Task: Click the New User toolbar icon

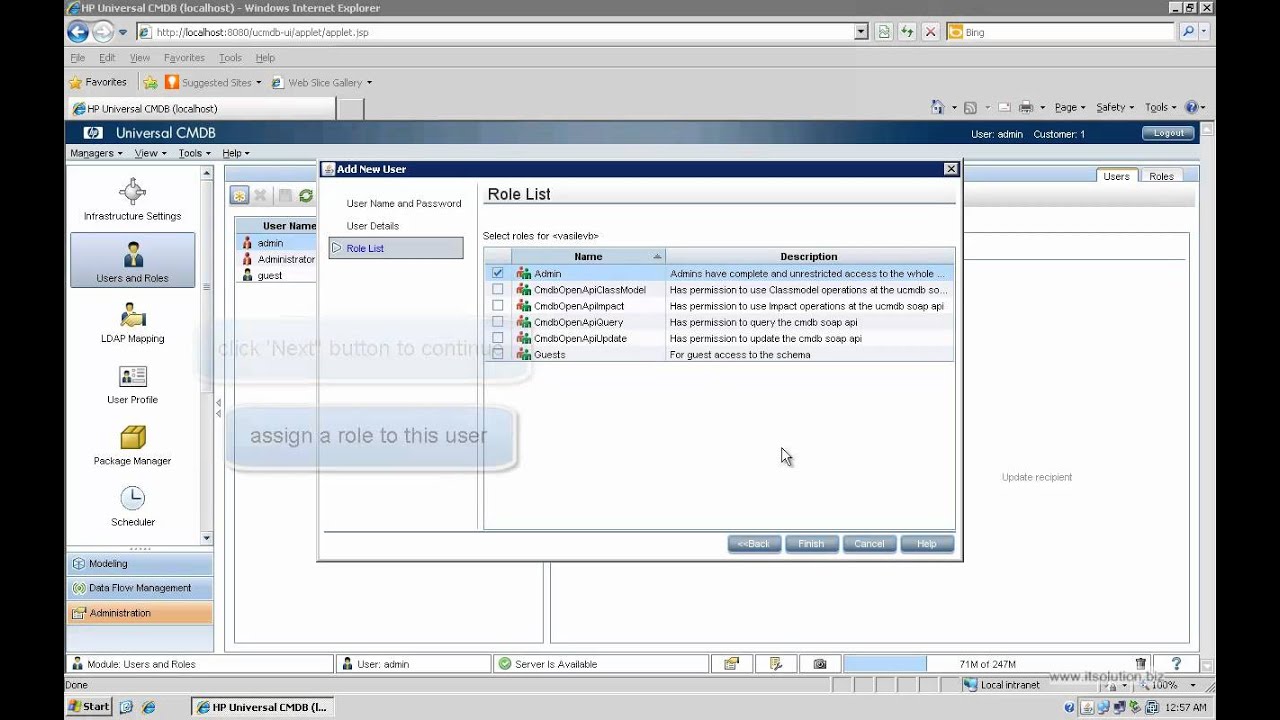Action: tap(239, 196)
